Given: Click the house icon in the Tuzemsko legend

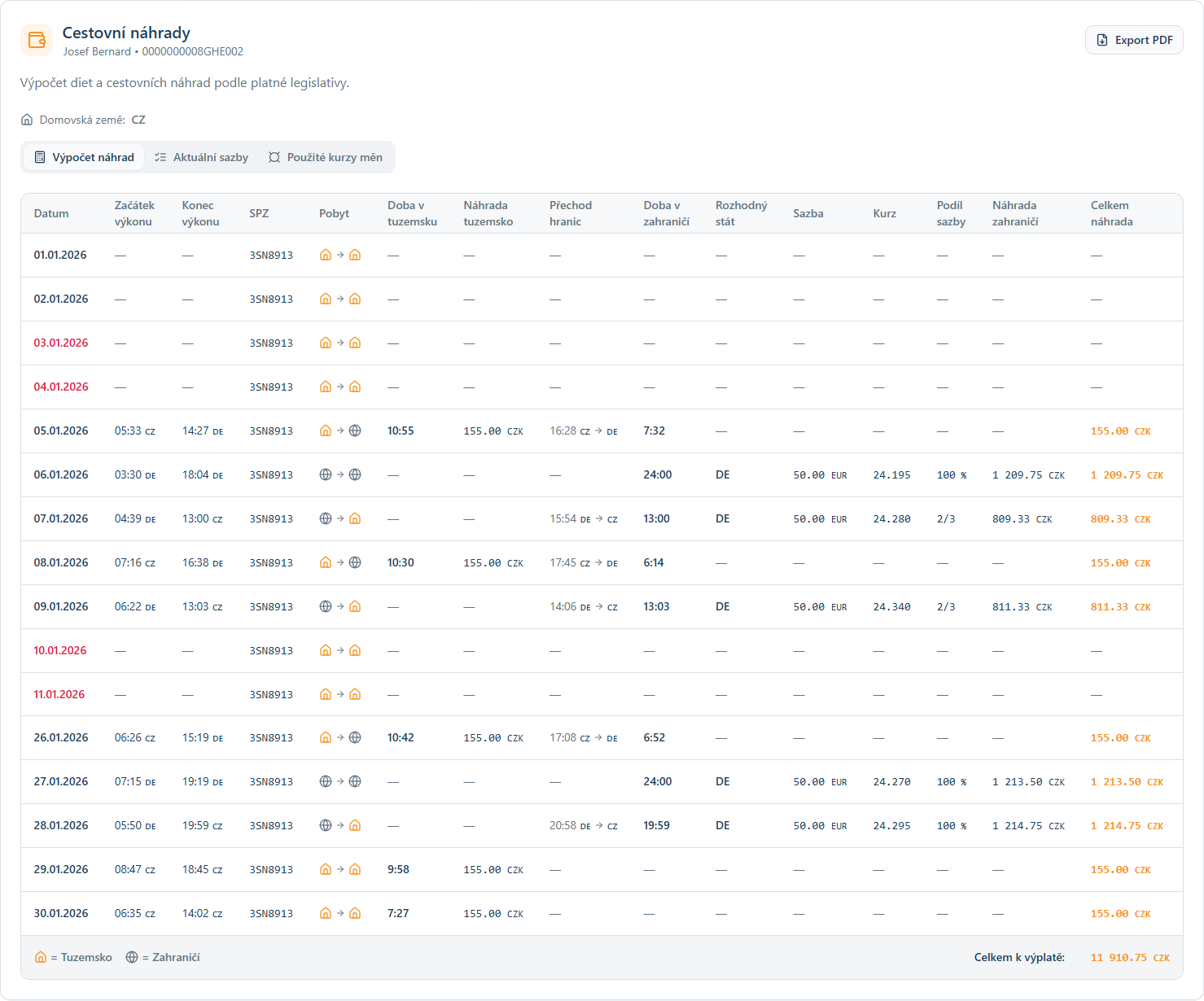Looking at the screenshot, I should (x=41, y=957).
